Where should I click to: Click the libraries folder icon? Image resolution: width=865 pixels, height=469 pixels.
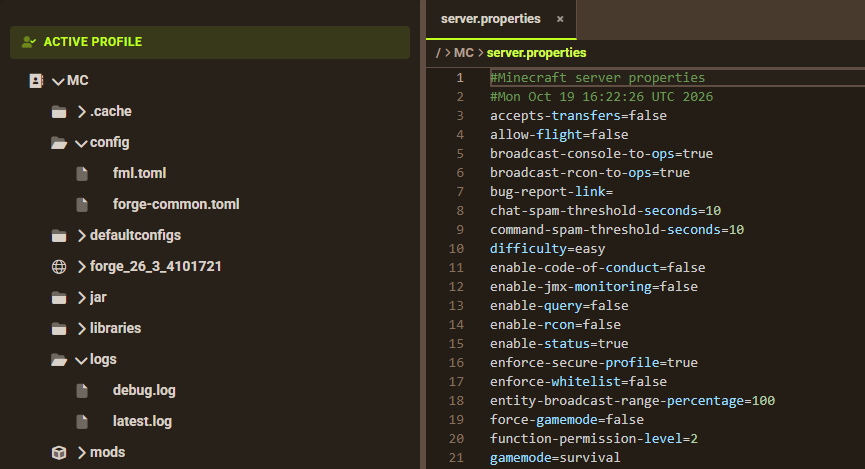[x=59, y=329]
